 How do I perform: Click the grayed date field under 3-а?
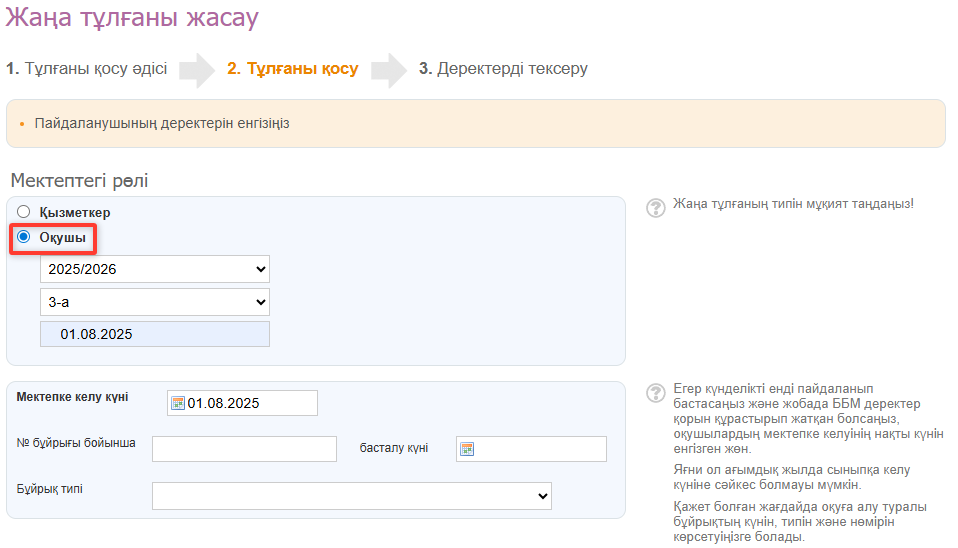(x=155, y=334)
